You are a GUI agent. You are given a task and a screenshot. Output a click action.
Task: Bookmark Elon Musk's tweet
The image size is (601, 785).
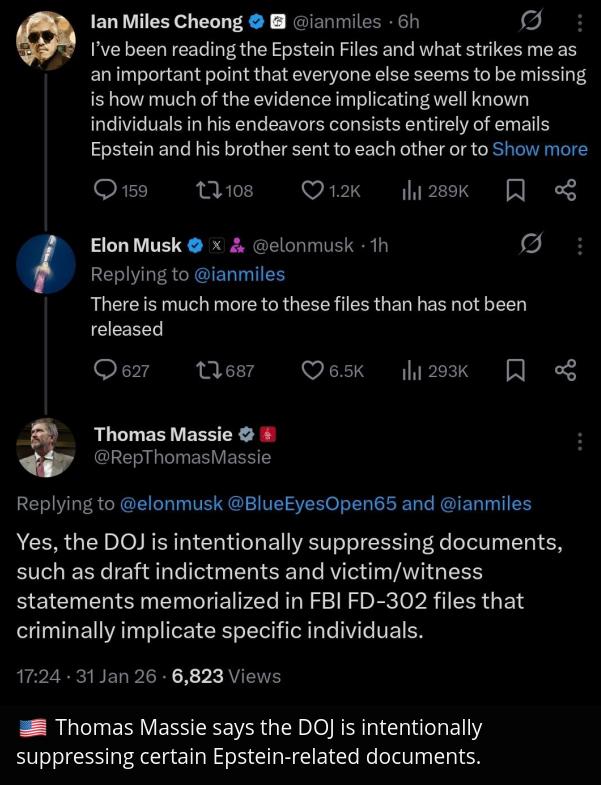(515, 371)
